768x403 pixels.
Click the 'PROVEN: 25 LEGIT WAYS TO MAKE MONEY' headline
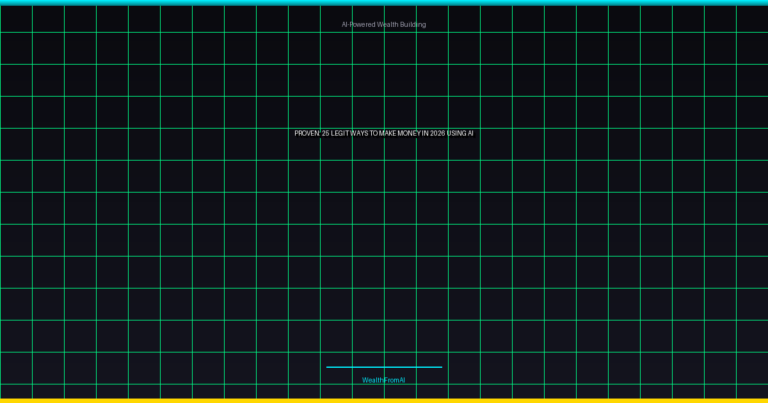click(384, 133)
